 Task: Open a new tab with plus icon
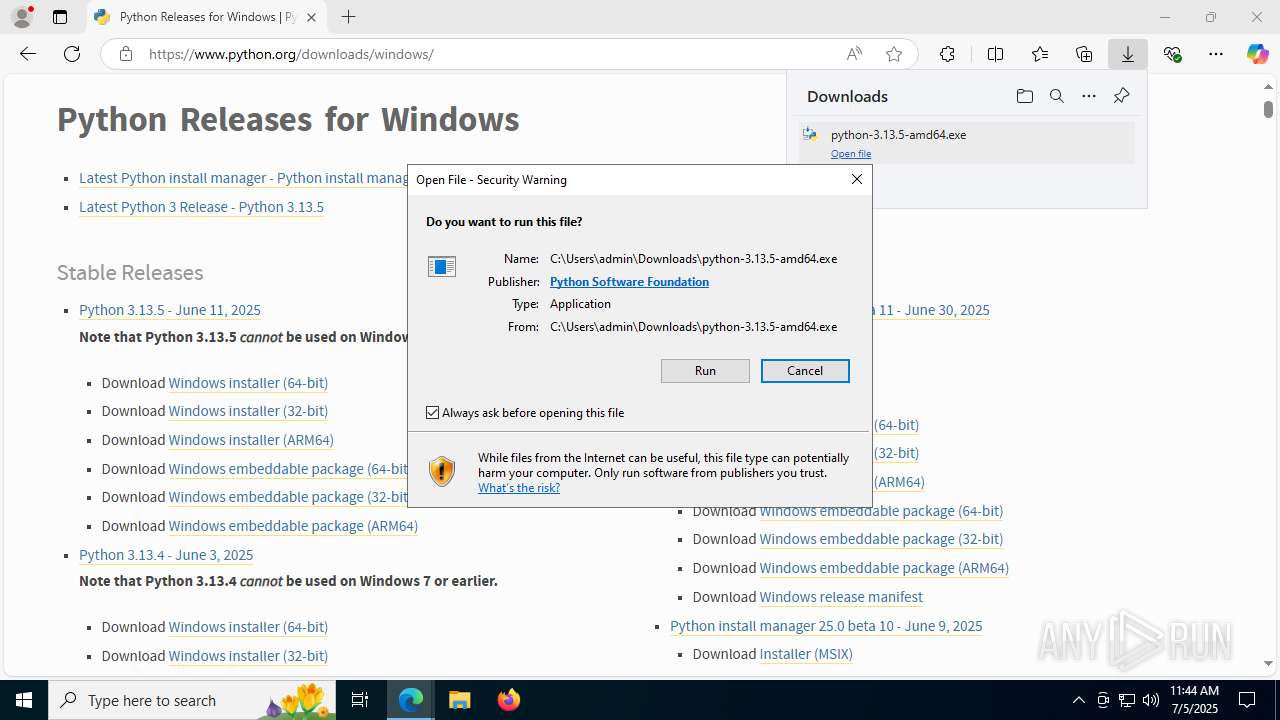pyautogui.click(x=348, y=17)
